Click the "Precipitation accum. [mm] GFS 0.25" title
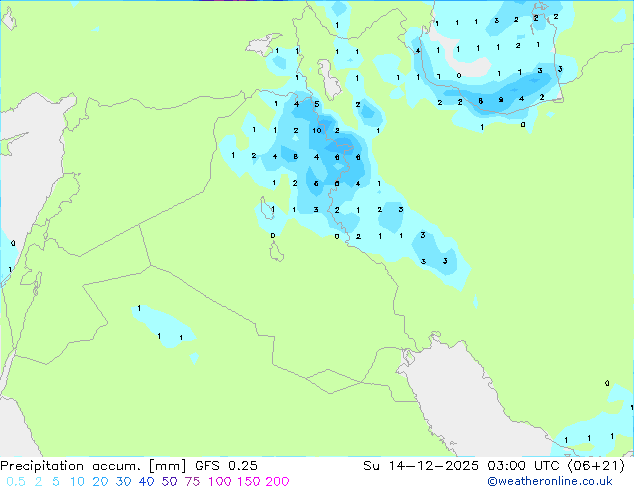 point(129,466)
